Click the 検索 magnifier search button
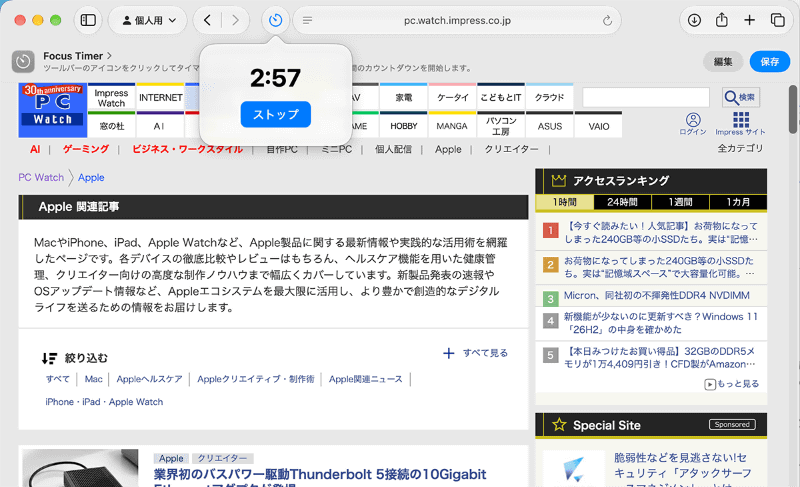 (741, 97)
